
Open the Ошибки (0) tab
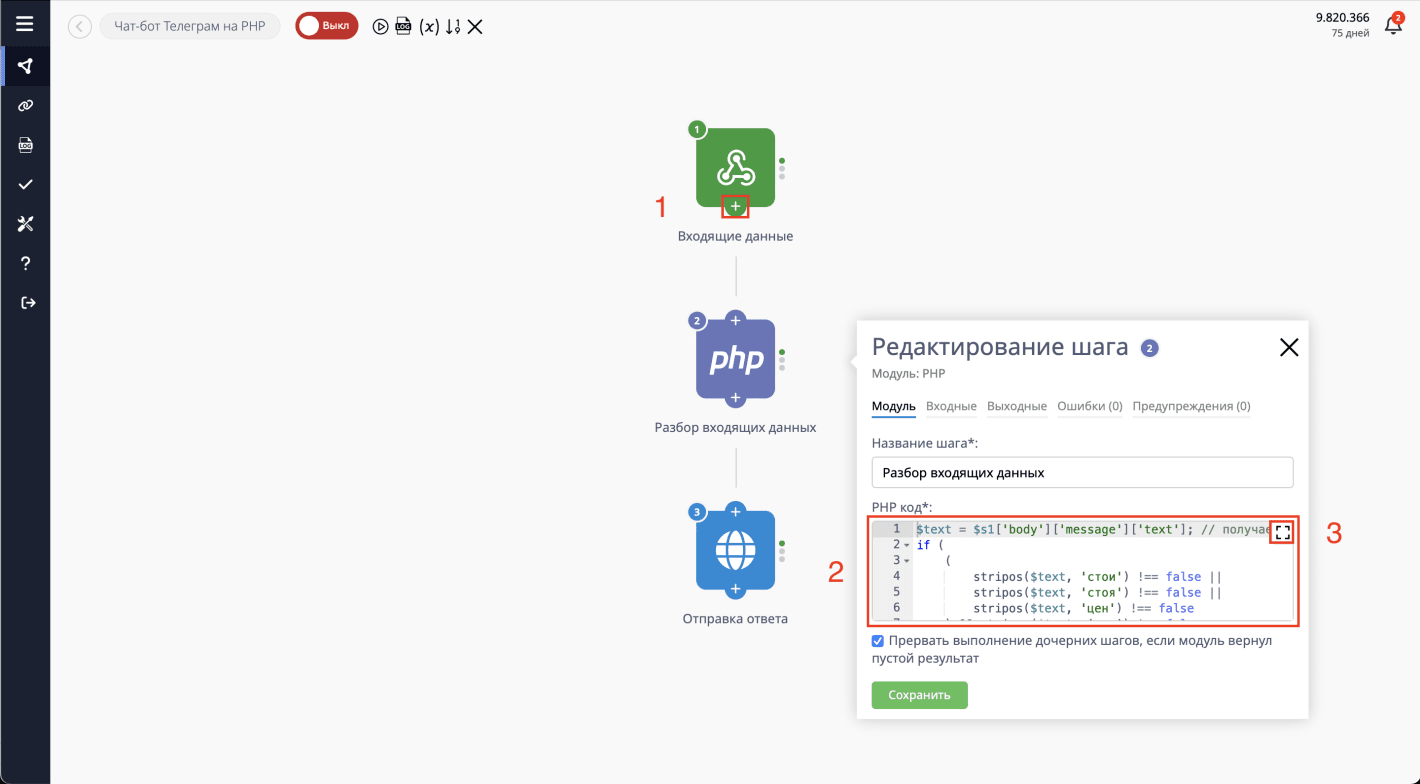tap(1090, 406)
